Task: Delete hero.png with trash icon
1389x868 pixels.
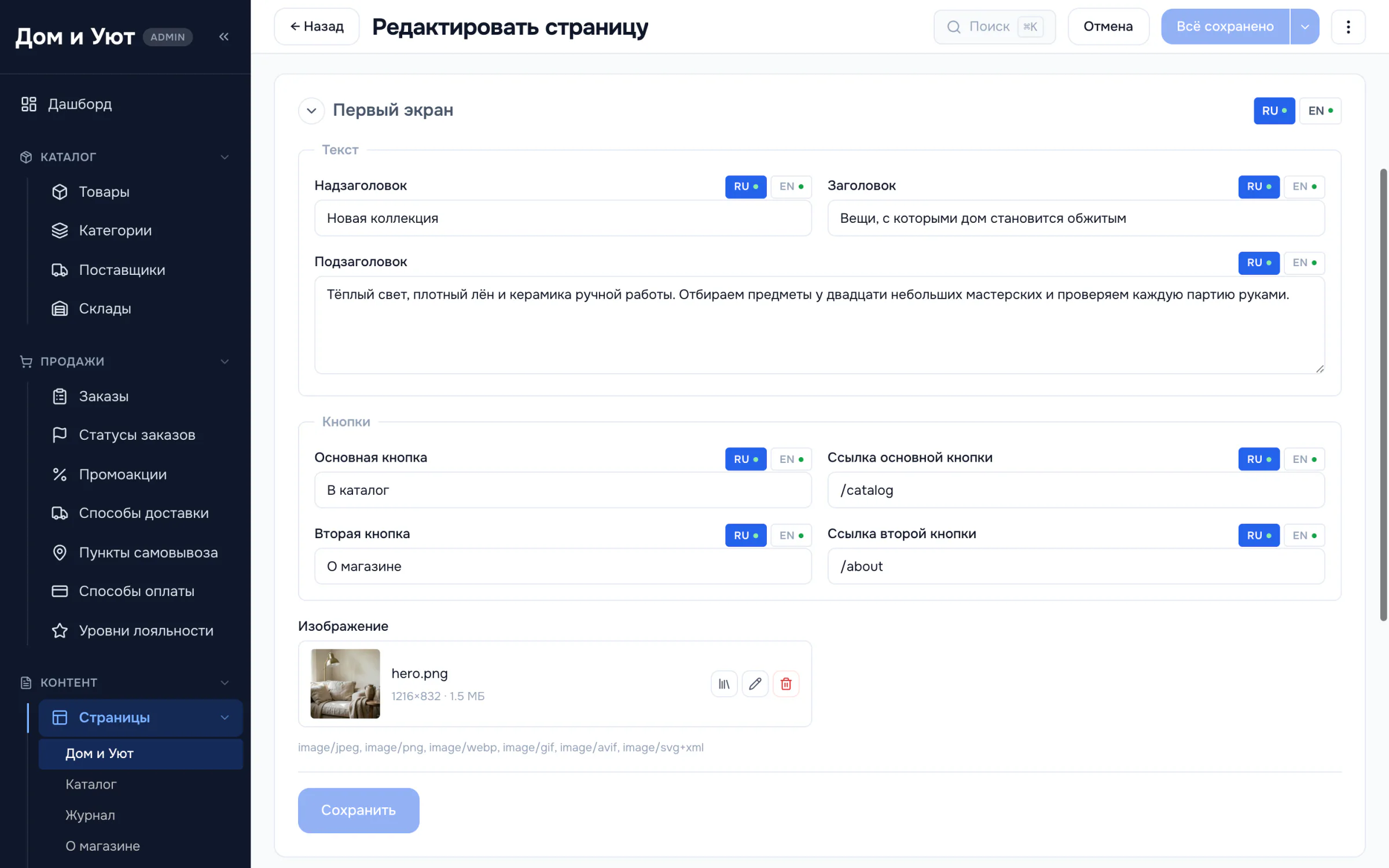Action: pyautogui.click(x=786, y=684)
